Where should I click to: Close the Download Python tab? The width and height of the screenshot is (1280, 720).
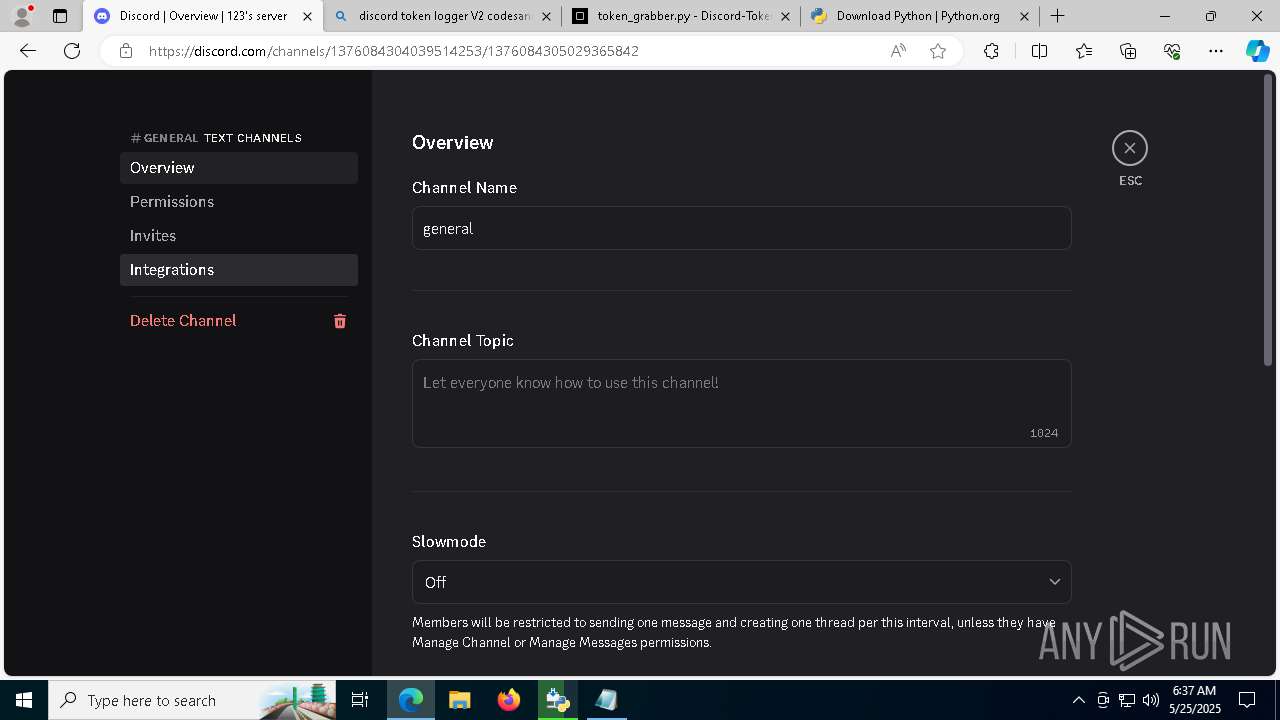(1023, 16)
